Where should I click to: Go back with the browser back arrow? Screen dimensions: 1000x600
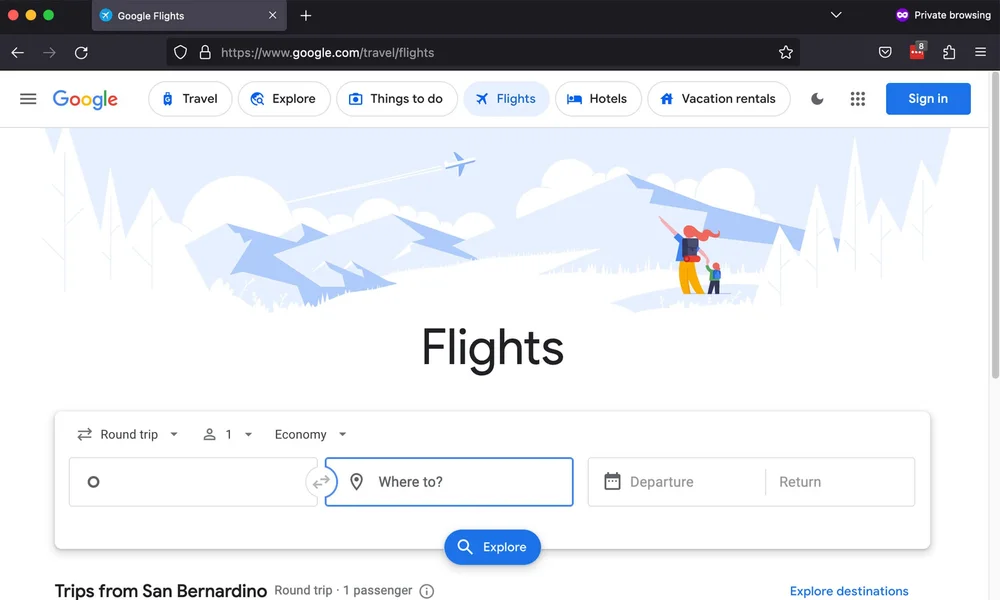click(18, 53)
